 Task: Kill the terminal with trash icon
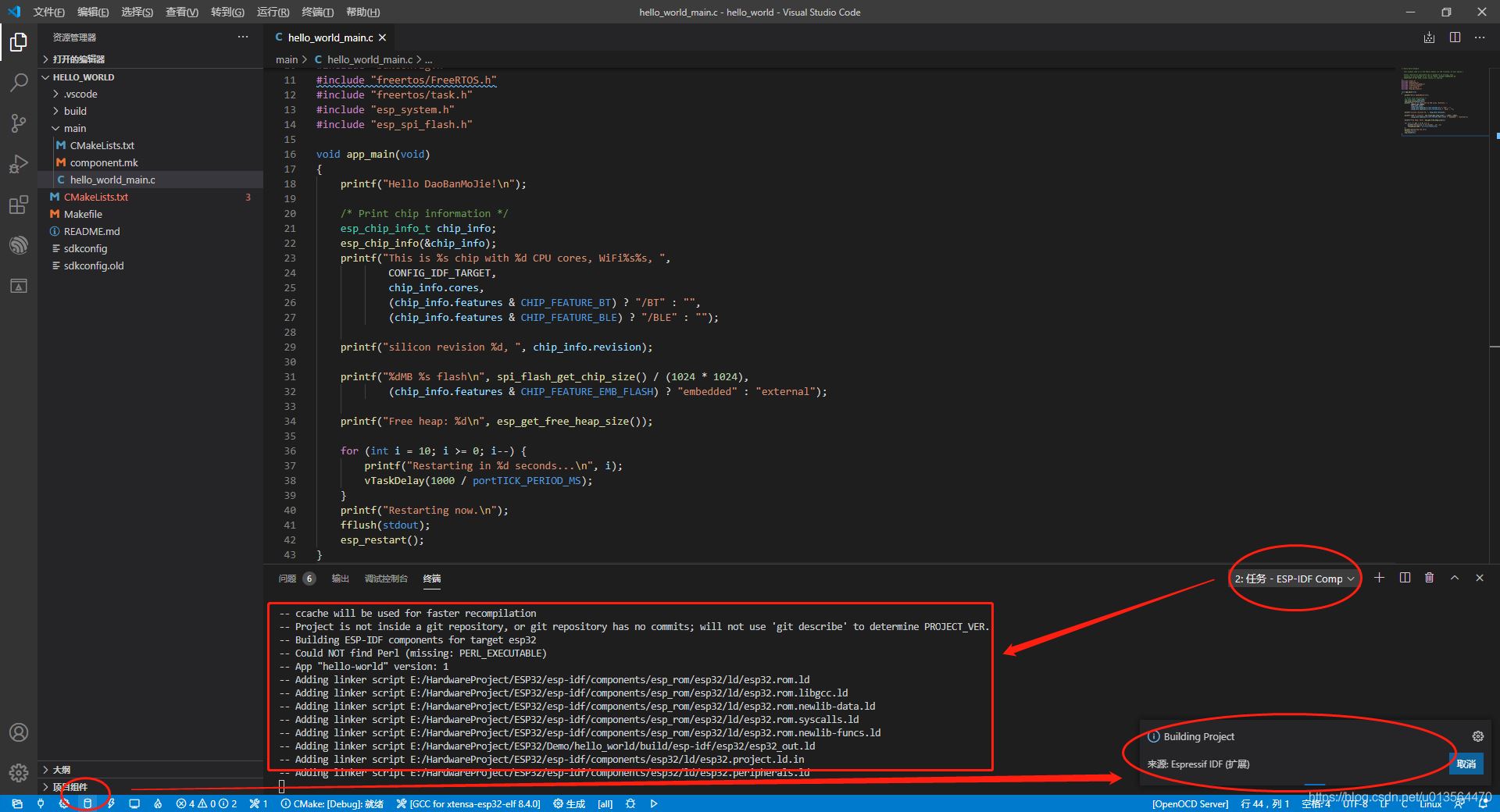[x=1429, y=578]
